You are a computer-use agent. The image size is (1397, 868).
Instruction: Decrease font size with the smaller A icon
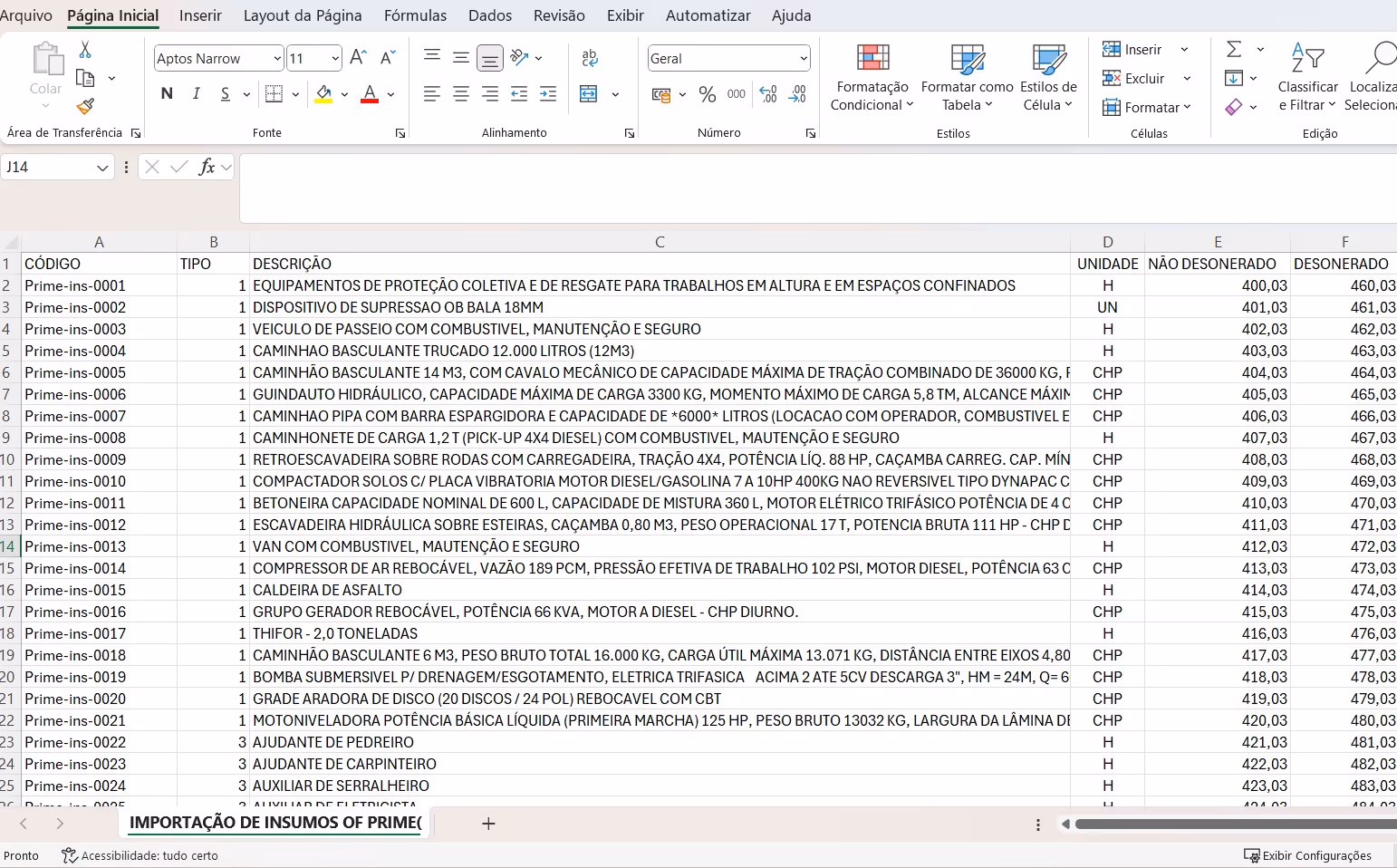pyautogui.click(x=387, y=58)
